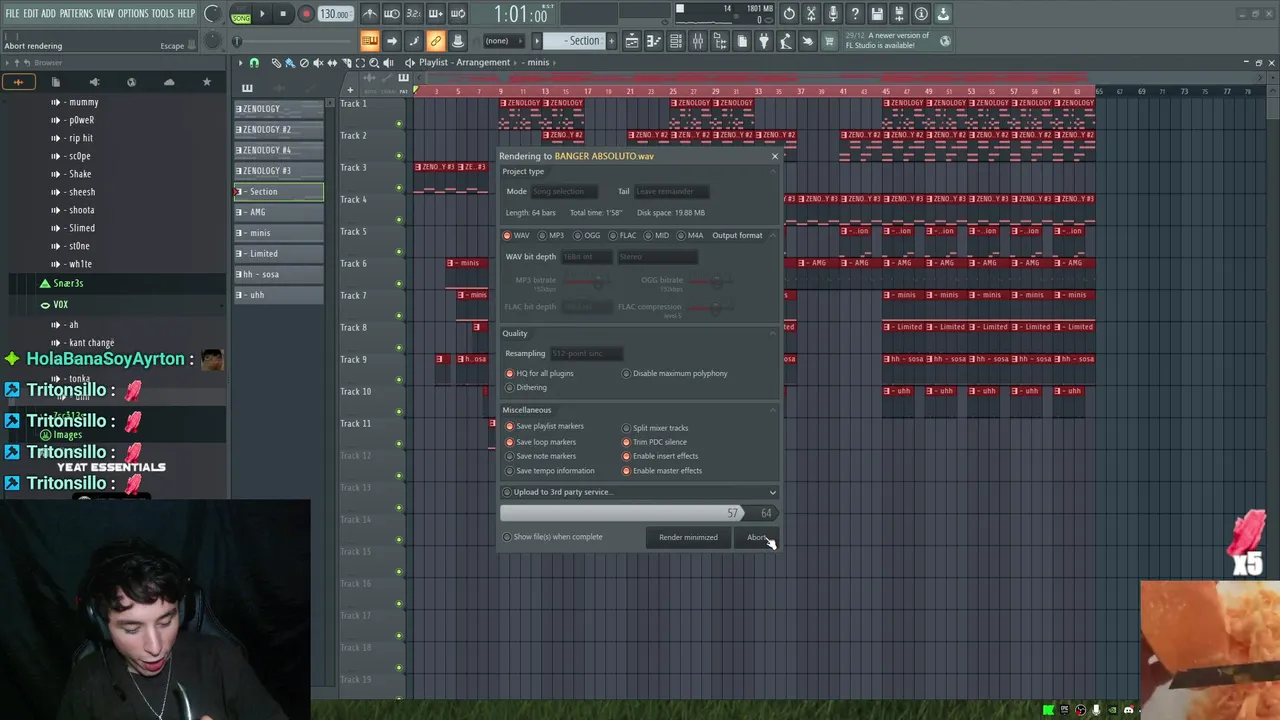This screenshot has width=1280, height=720.
Task: Click the one-click audio recording microphone icon
Action: [833, 14]
